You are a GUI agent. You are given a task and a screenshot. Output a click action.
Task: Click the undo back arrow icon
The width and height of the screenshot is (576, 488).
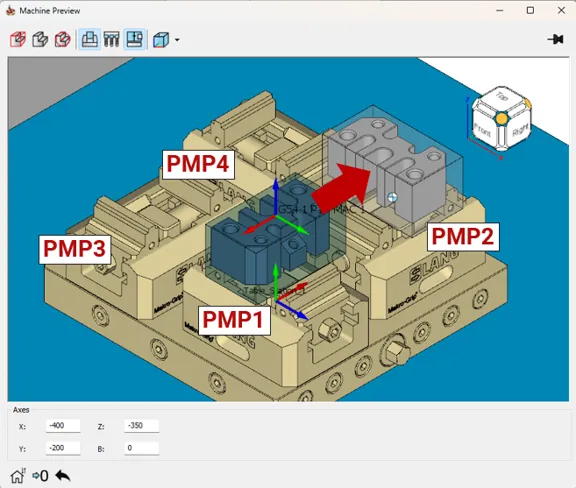[x=63, y=476]
